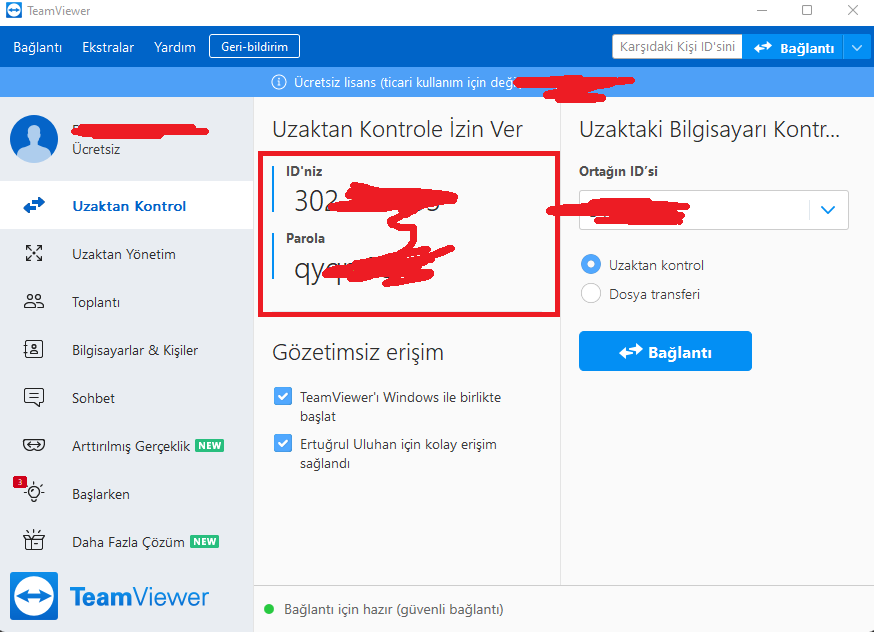
Task: Click the user profile avatar icon
Action: (34, 139)
